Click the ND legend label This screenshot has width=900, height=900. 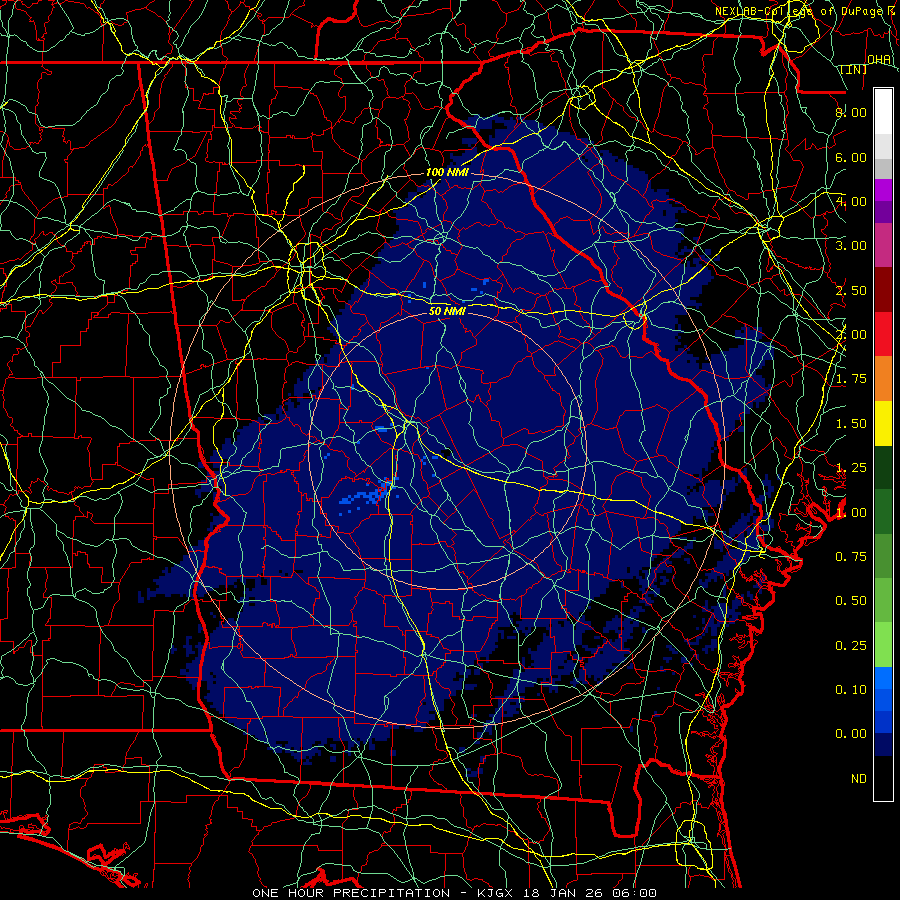pos(859,779)
